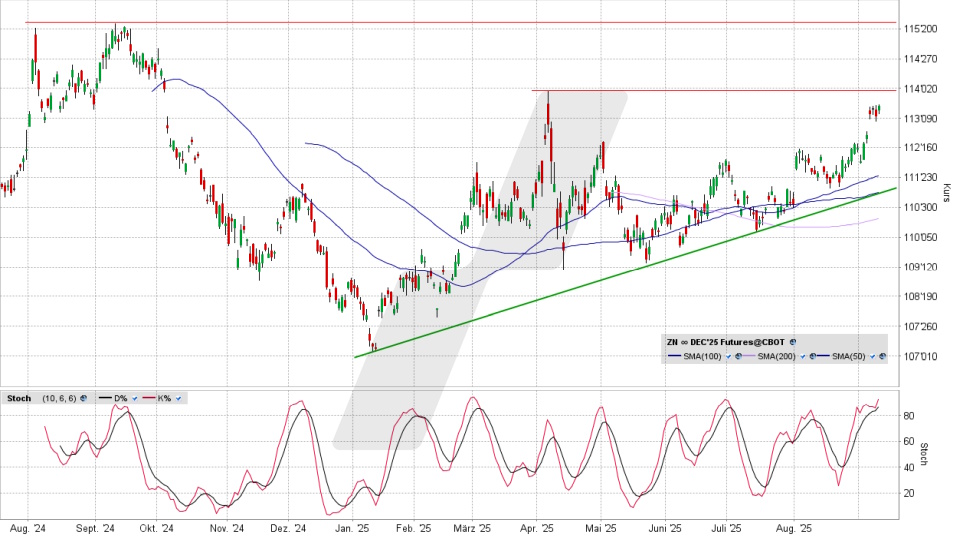Viewport: 960px width, 540px height.
Task: Click the 110'300 price axis label
Action: 920,207
